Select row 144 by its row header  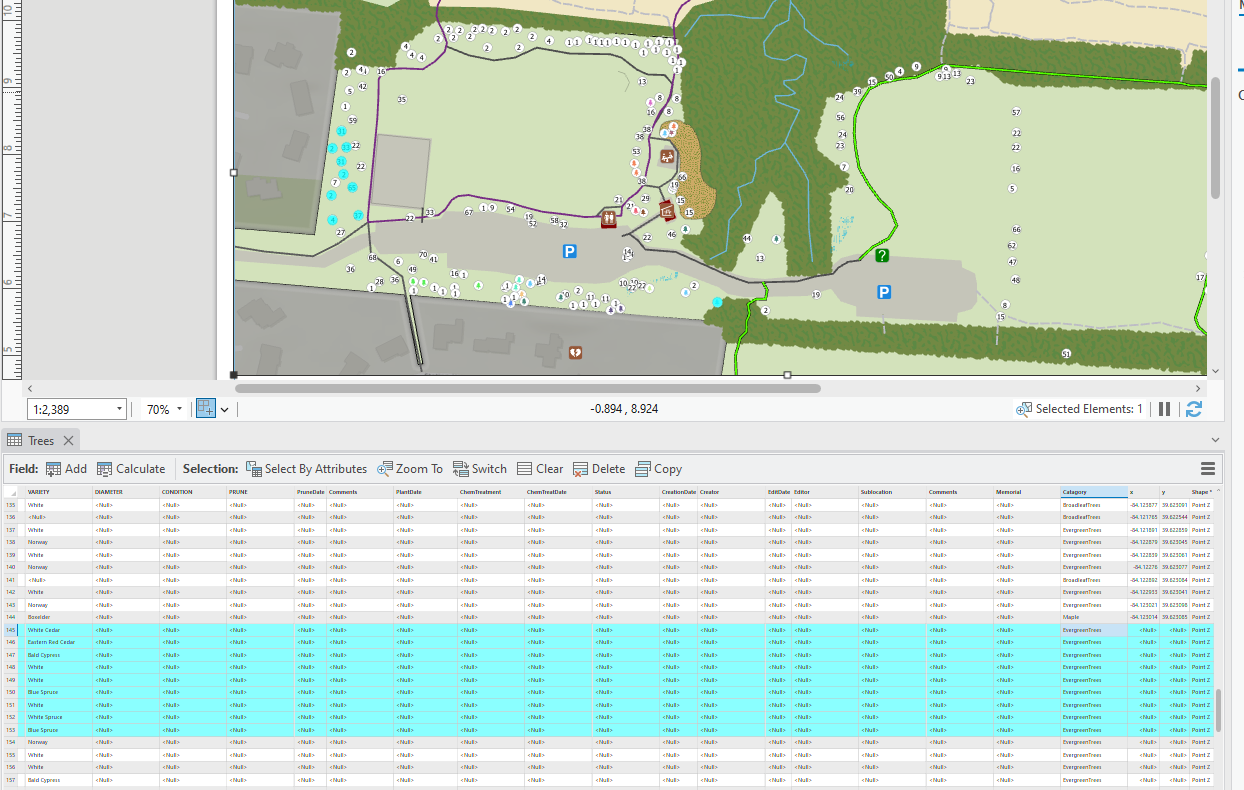point(11,617)
